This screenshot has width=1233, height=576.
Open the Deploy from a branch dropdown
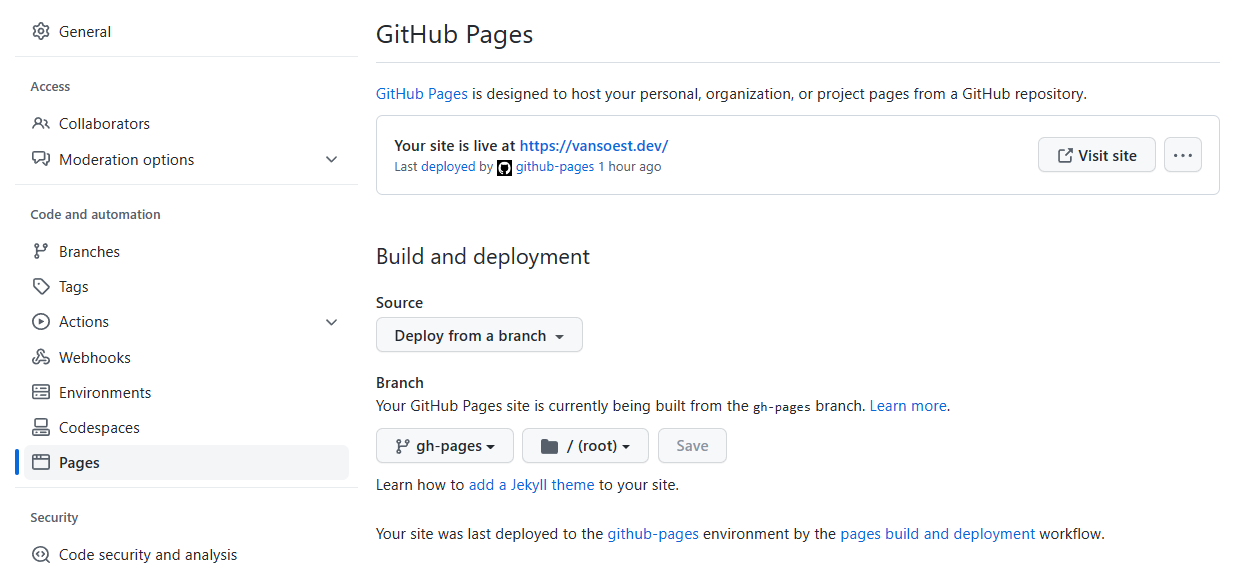[x=479, y=335]
